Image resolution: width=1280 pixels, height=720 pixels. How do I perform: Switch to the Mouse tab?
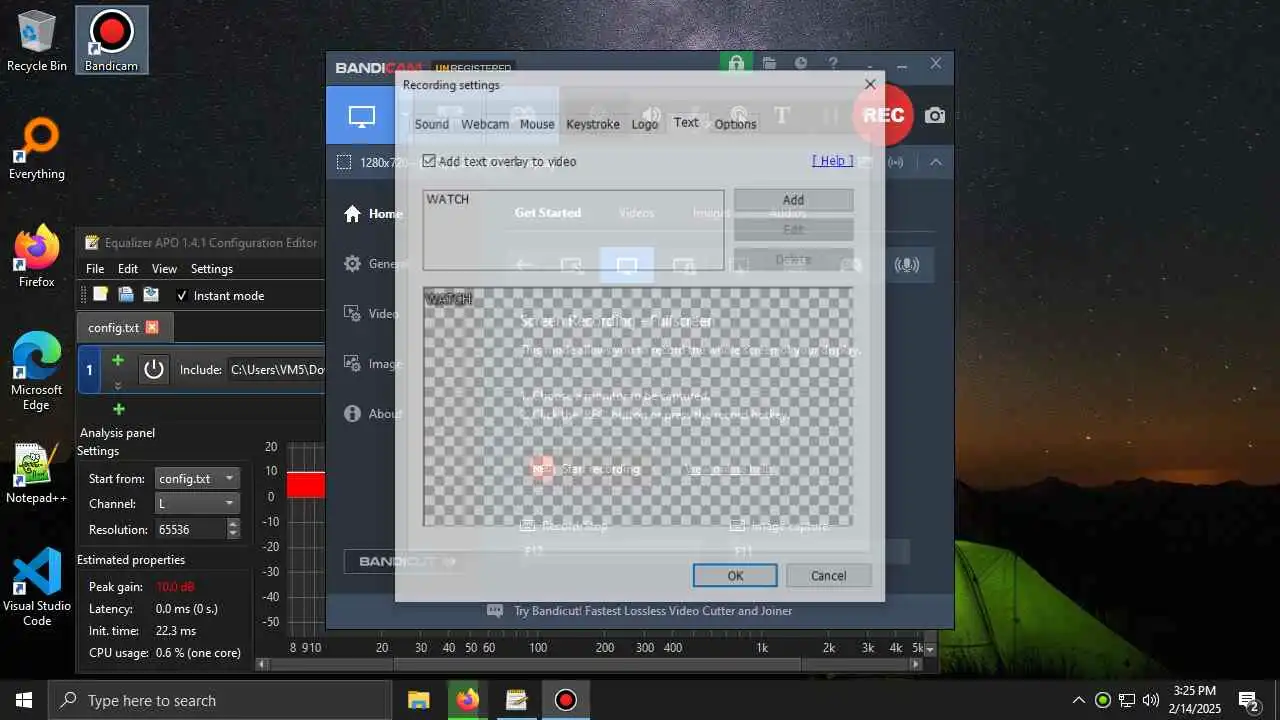pos(537,124)
